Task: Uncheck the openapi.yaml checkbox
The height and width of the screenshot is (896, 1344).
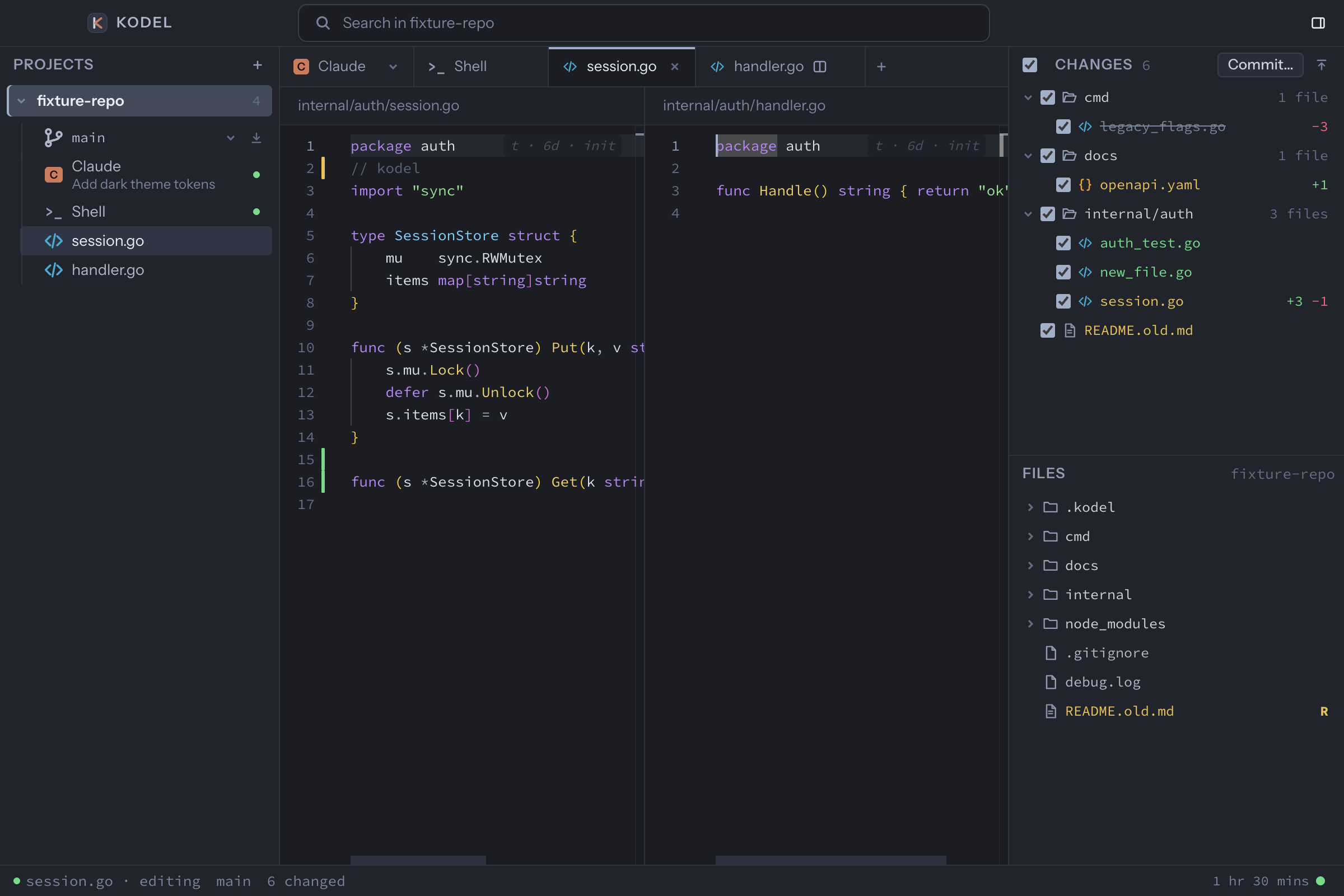Action: pyautogui.click(x=1063, y=185)
